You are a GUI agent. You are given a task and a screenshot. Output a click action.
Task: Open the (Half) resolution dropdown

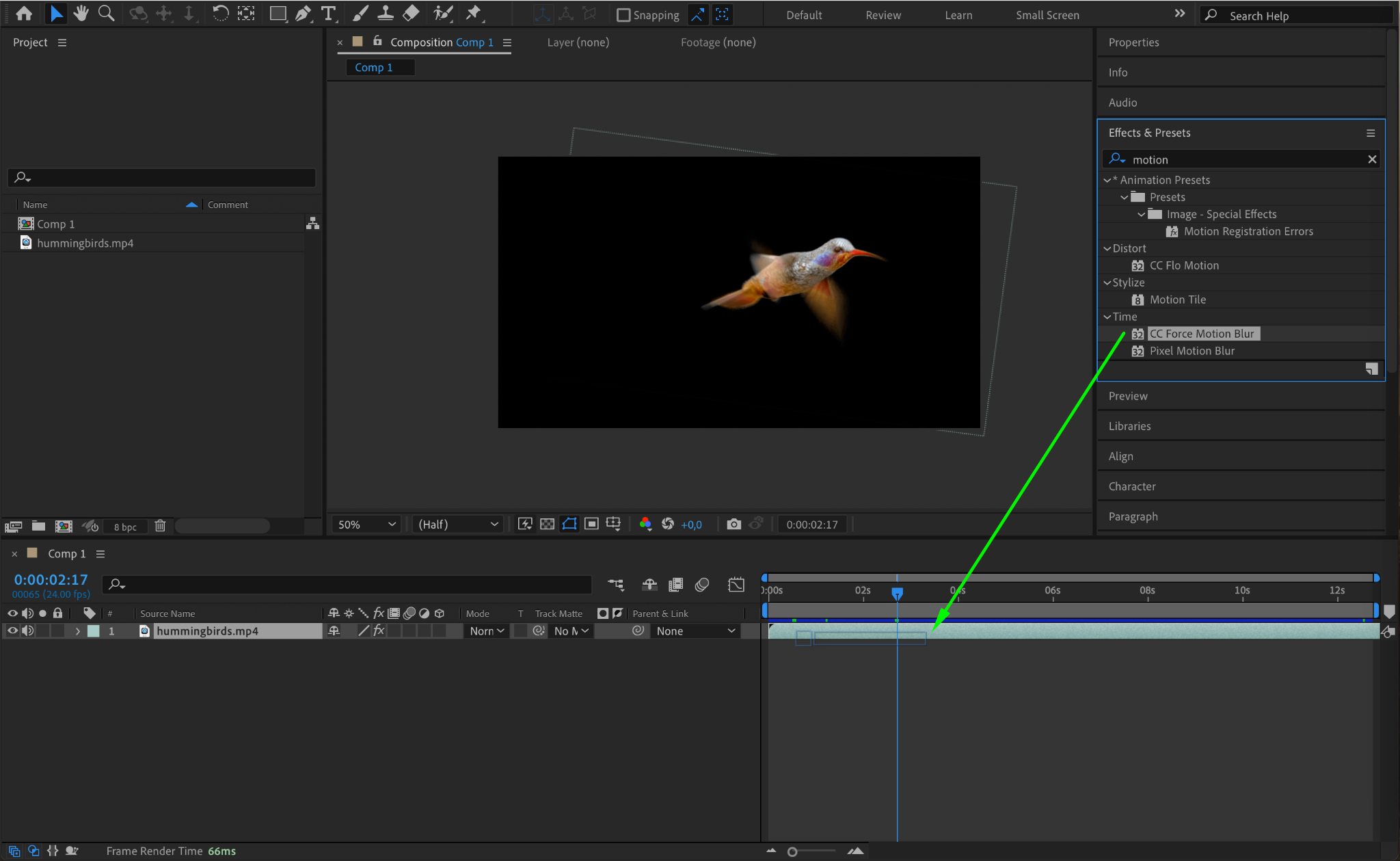[x=458, y=524]
